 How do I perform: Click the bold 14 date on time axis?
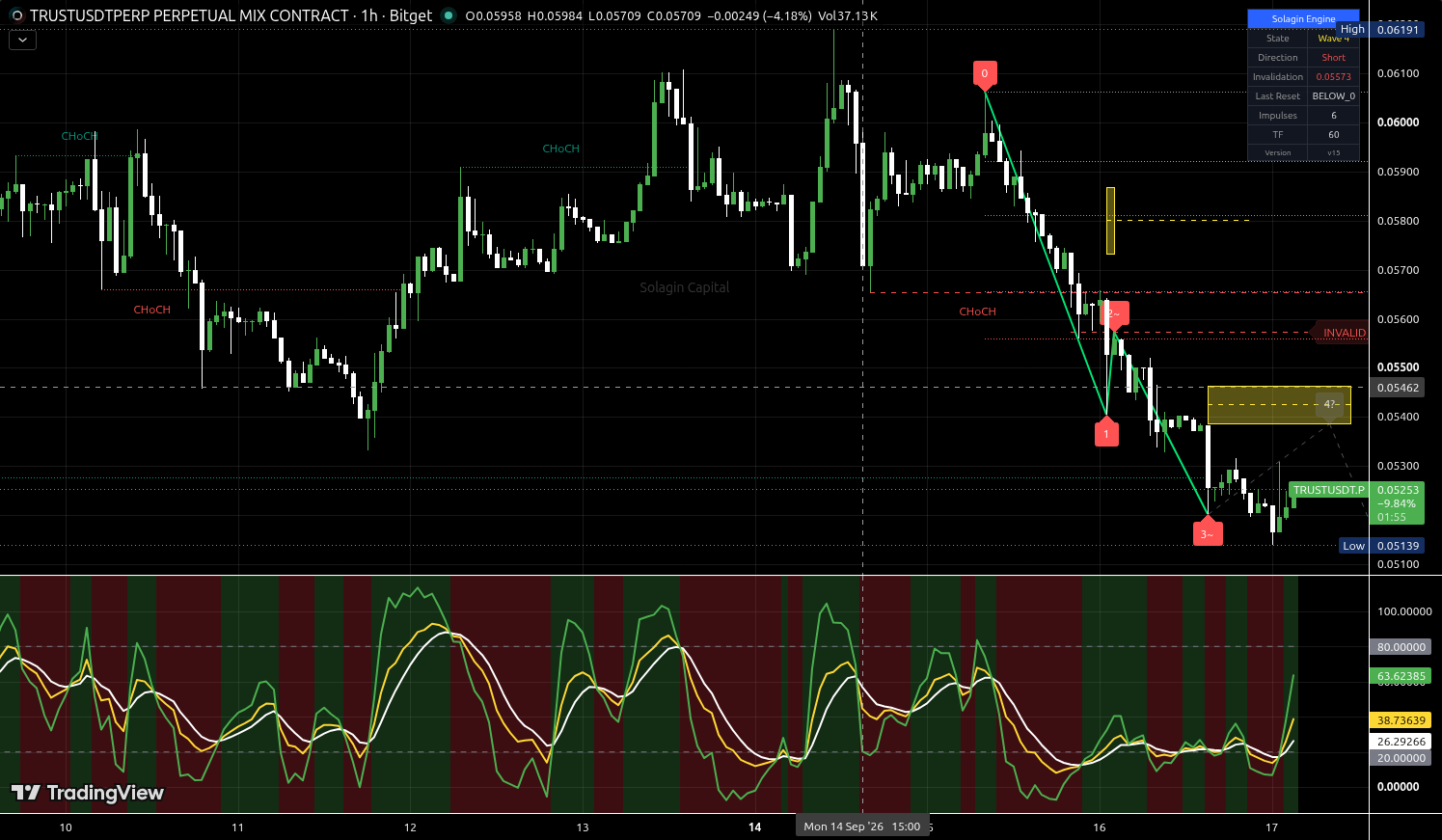[x=754, y=827]
